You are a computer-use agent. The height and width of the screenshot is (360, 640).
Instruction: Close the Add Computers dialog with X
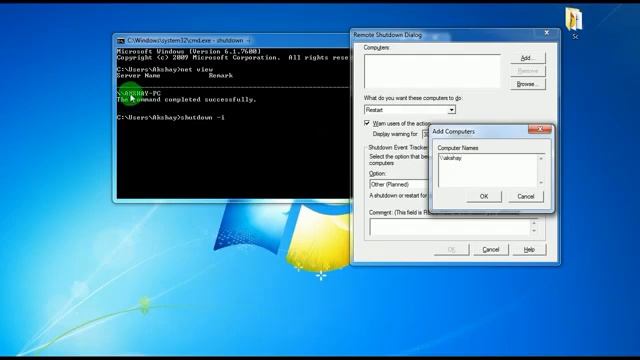(x=540, y=129)
